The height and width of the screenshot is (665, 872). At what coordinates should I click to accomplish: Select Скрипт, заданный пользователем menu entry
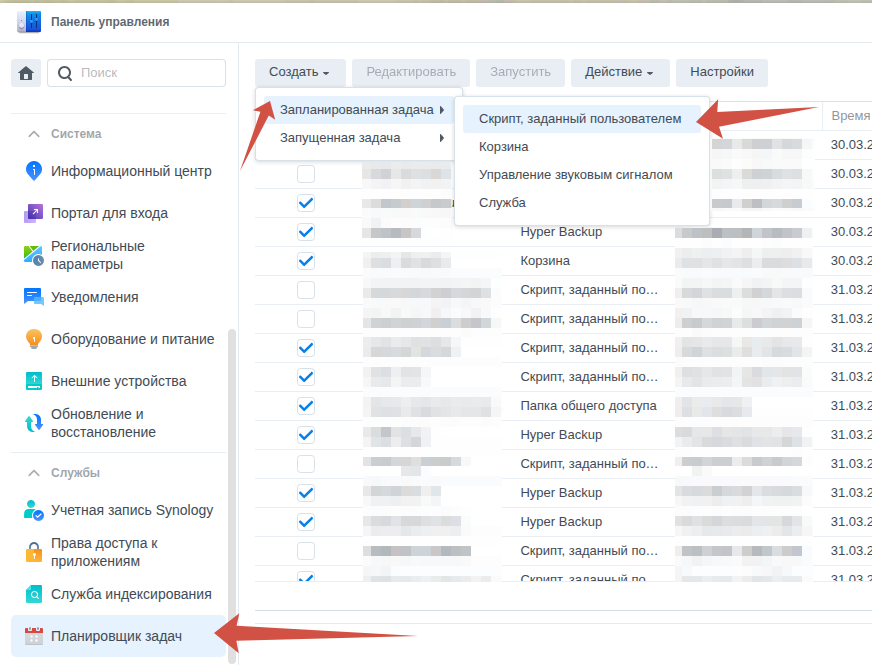[x=580, y=119]
